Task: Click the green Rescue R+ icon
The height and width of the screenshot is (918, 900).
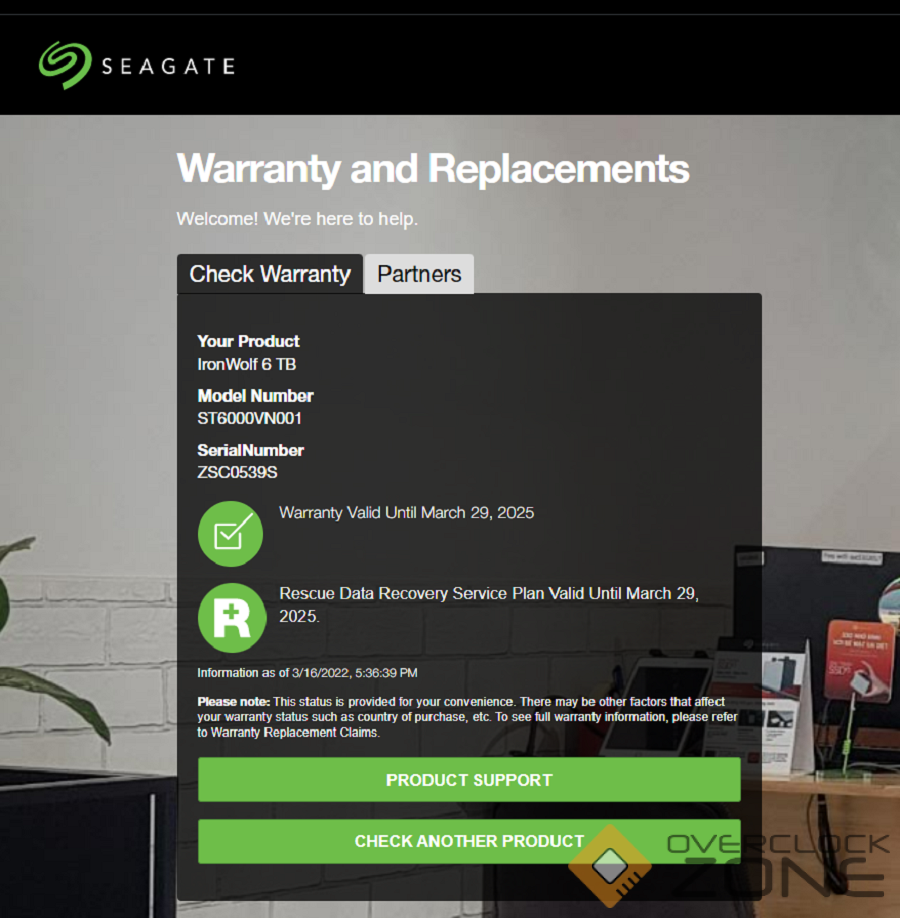Action: 232,618
